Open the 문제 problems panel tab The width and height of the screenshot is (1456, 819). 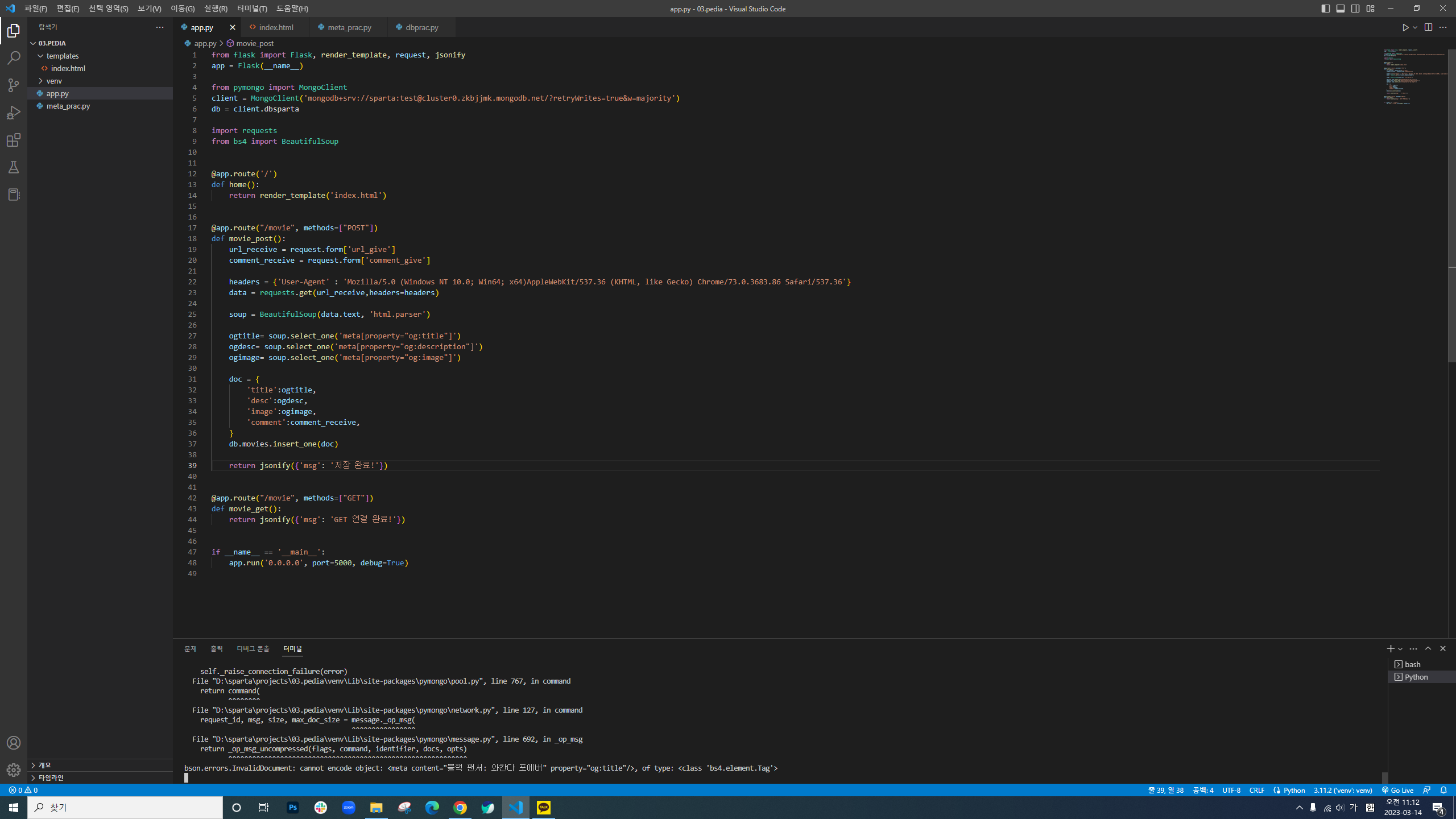tap(191, 648)
